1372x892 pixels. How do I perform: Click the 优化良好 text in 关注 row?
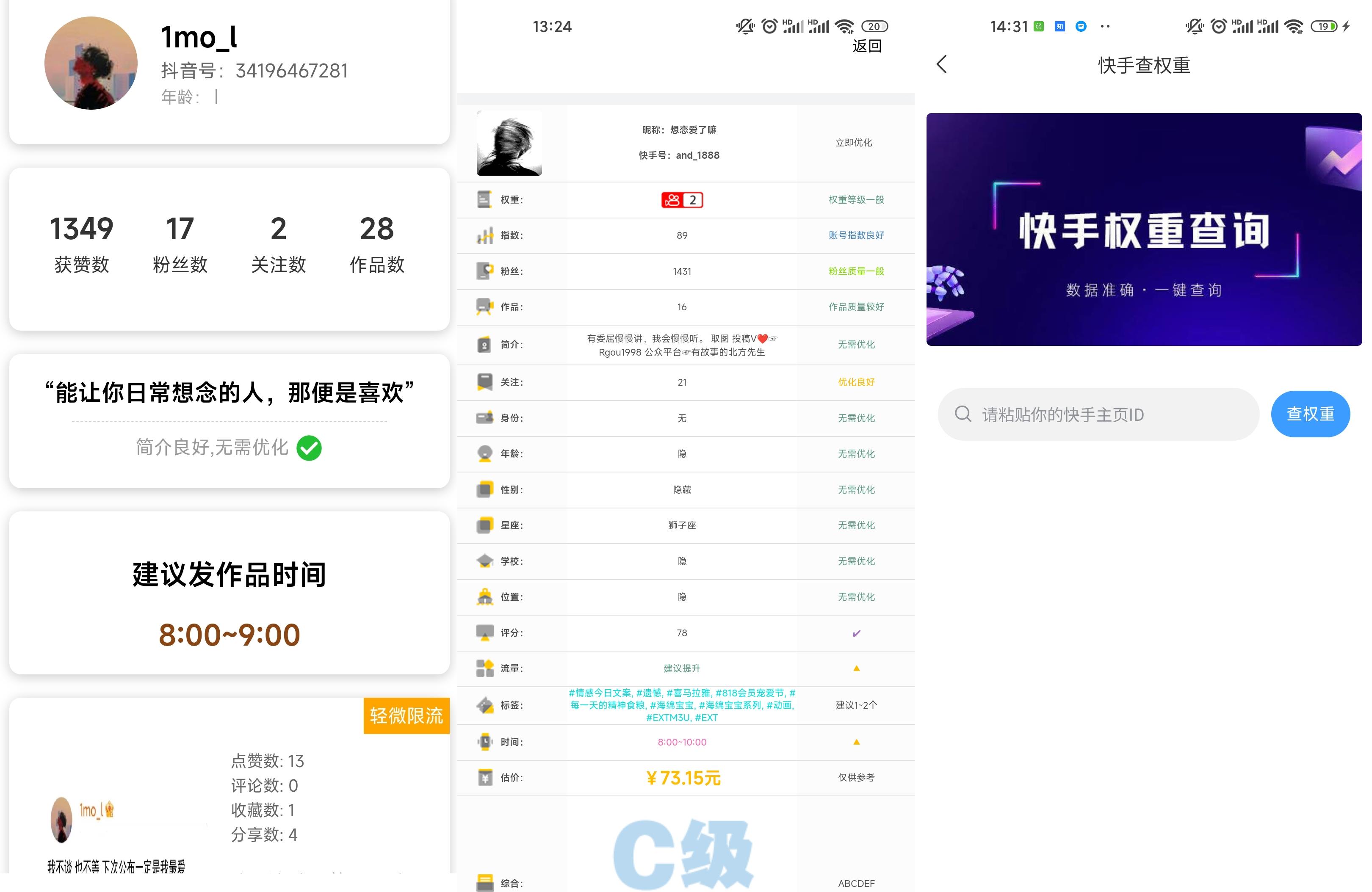click(x=856, y=382)
